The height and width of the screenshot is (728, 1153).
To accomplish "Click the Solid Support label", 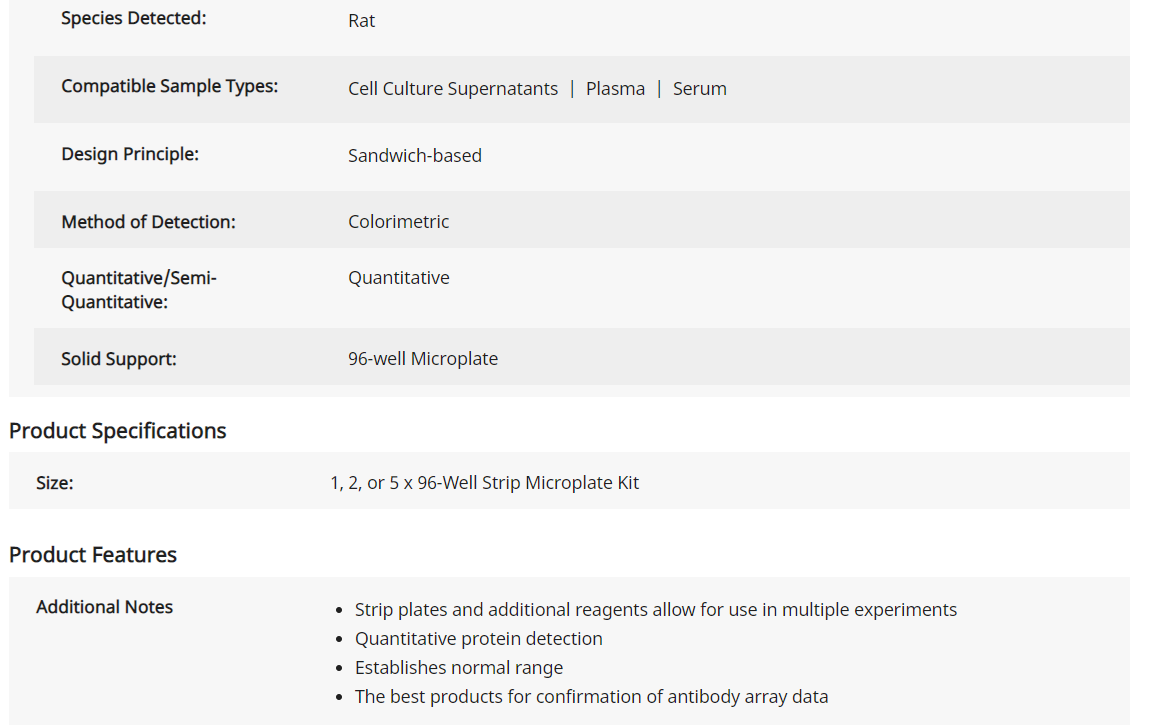I will pos(118,359).
